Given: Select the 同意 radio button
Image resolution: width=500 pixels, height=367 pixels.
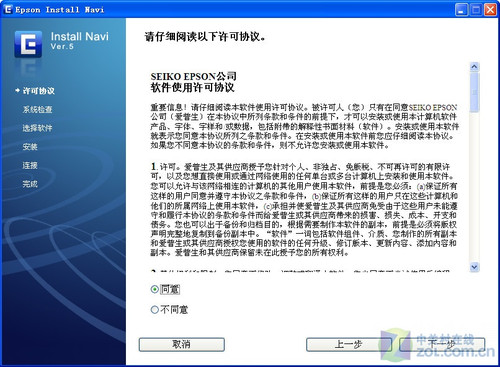Looking at the screenshot, I should 155,289.
